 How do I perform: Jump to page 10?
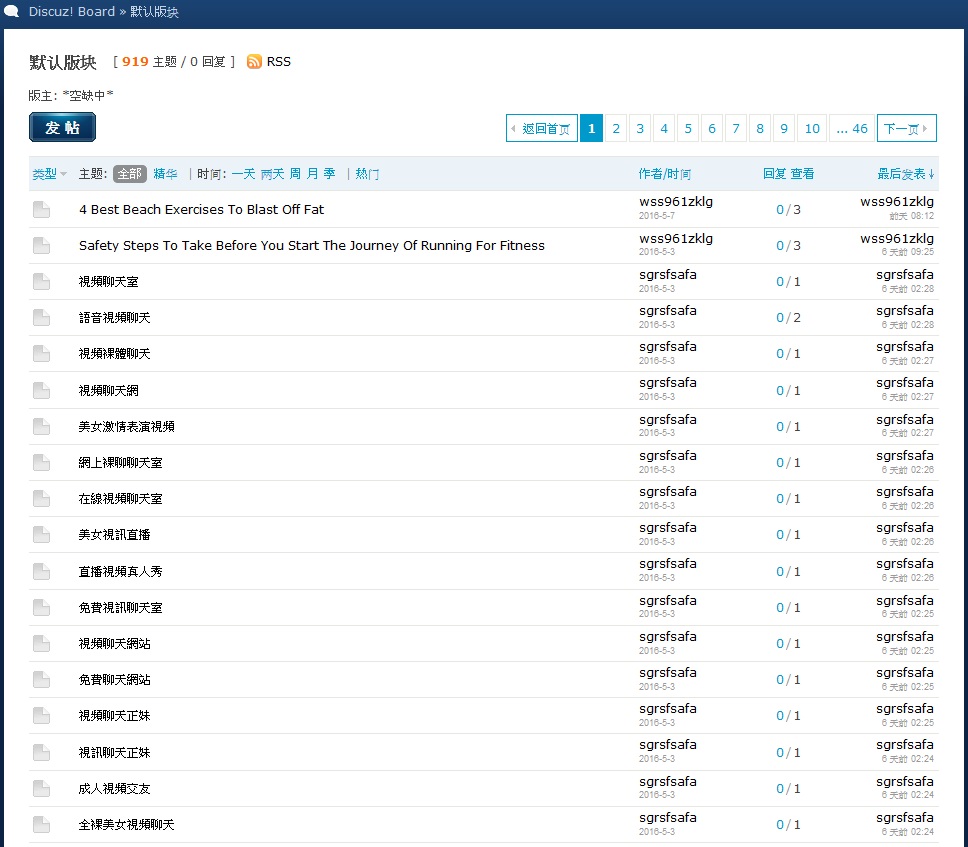click(x=812, y=128)
